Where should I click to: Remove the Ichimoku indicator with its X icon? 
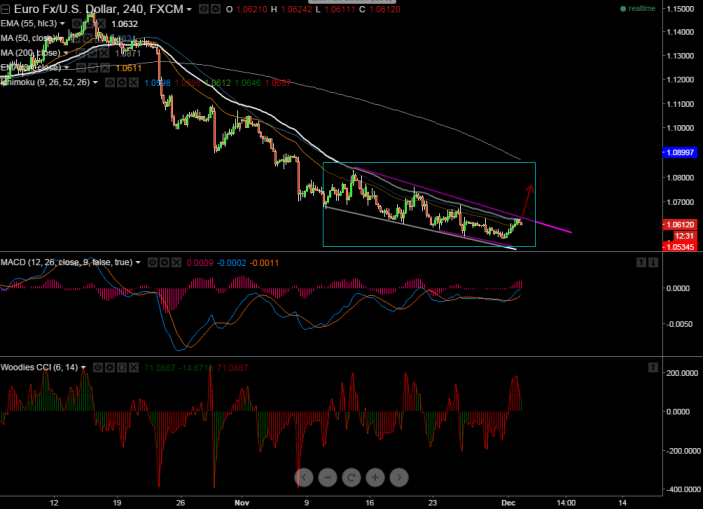pyautogui.click(x=134, y=83)
